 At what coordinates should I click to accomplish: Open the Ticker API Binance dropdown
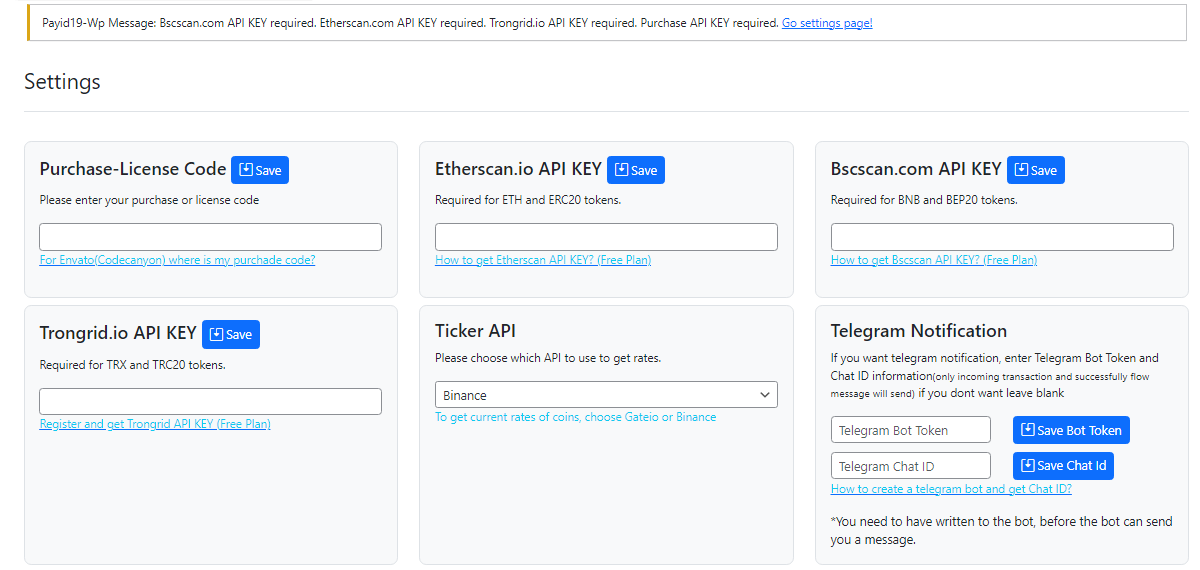pos(606,395)
